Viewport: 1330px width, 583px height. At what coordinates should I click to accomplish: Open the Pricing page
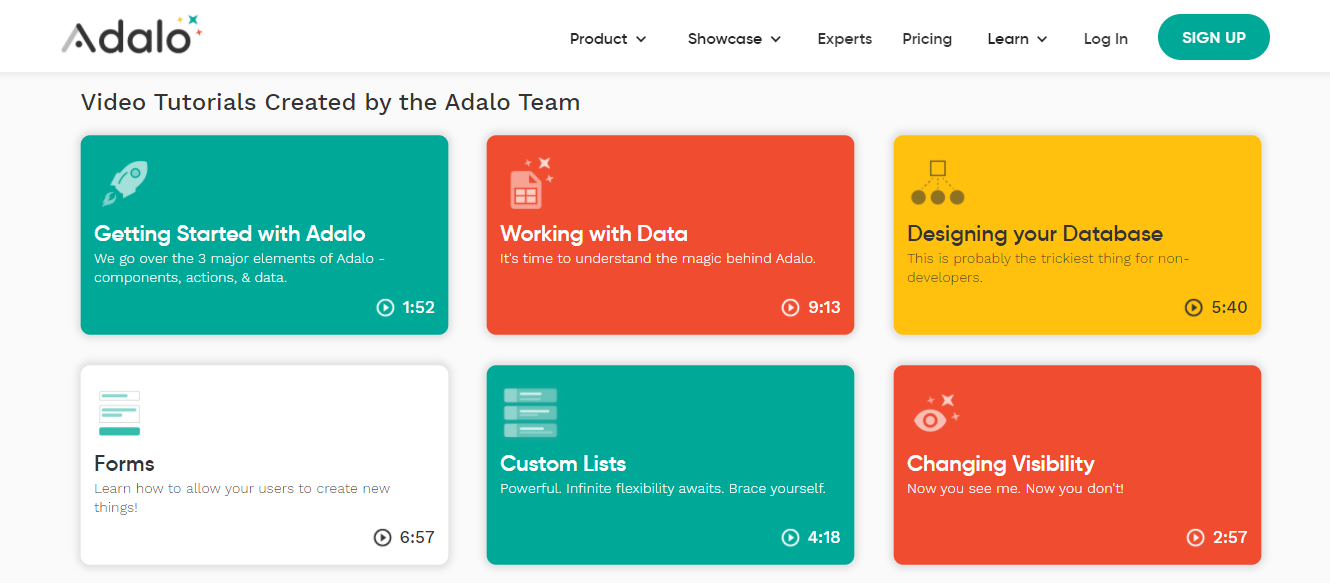tap(927, 39)
